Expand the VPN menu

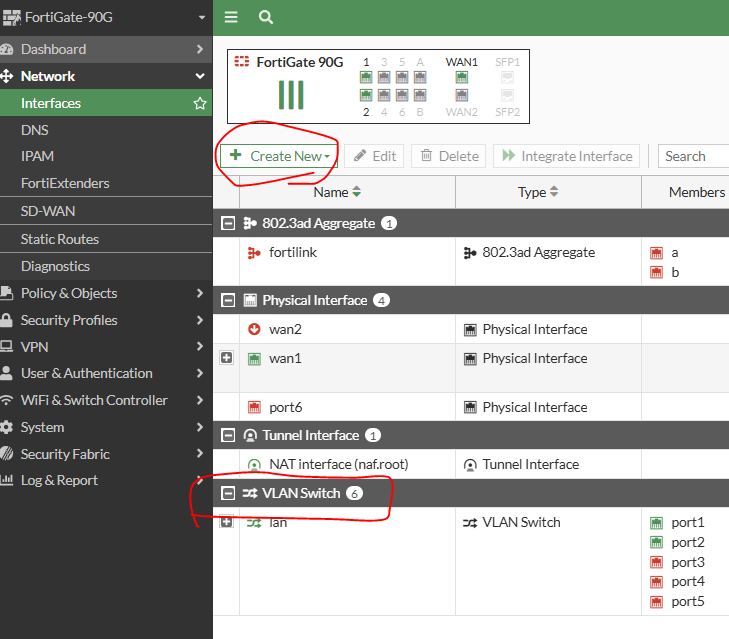click(106, 347)
